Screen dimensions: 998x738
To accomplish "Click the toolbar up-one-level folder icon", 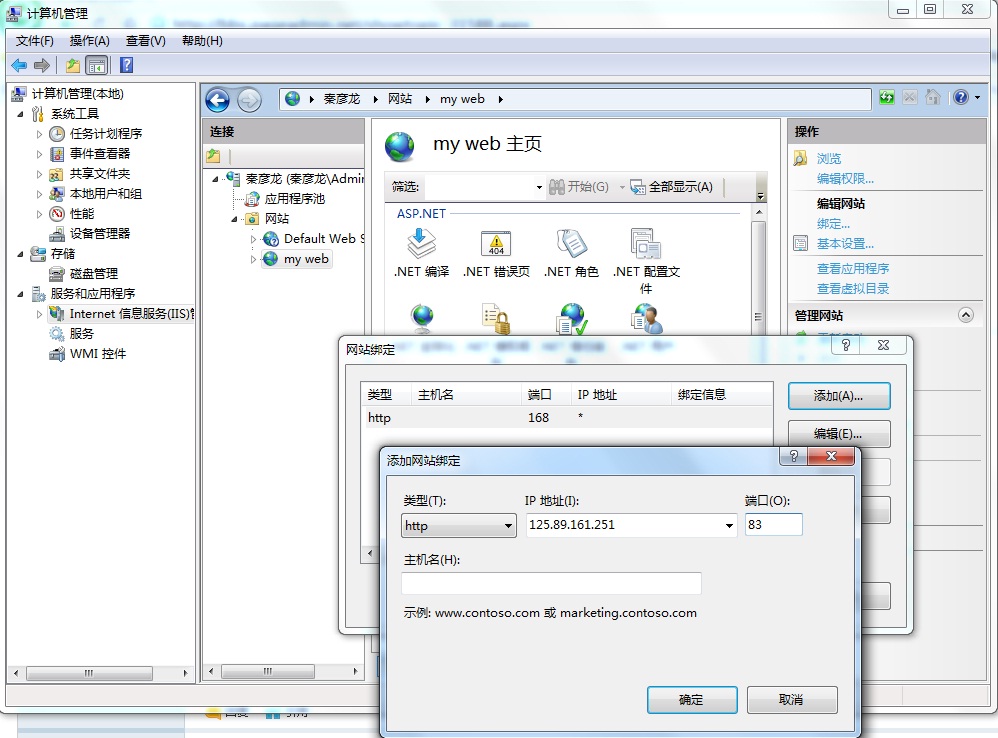I will coord(72,65).
